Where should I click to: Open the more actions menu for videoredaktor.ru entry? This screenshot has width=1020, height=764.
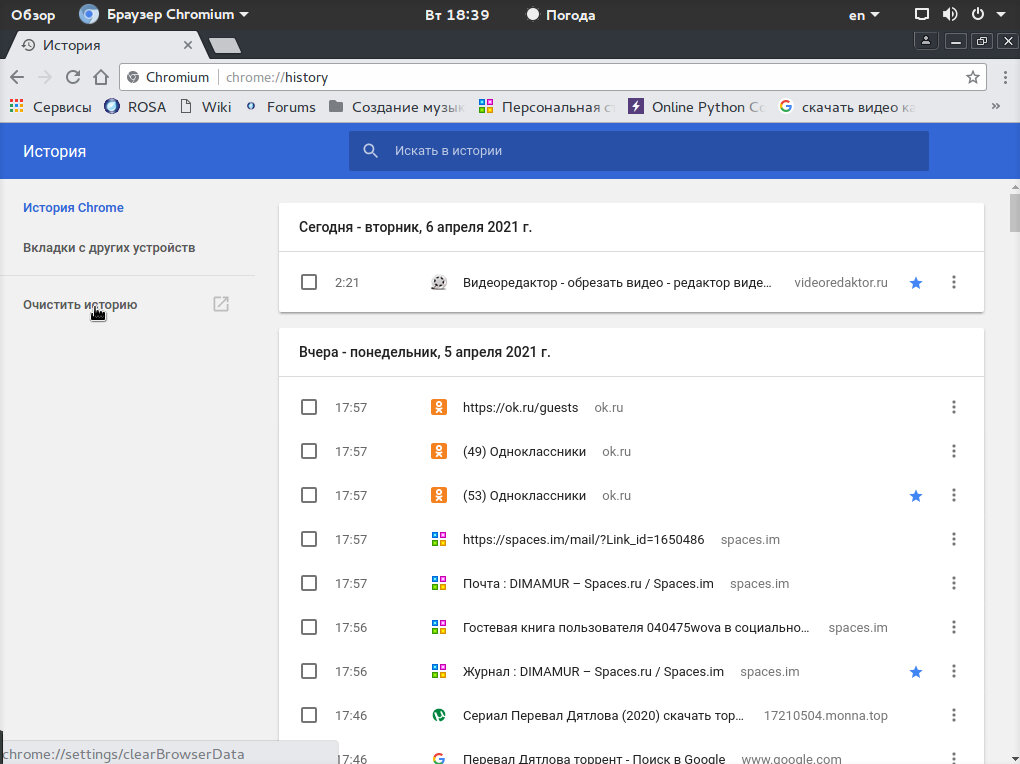(954, 282)
